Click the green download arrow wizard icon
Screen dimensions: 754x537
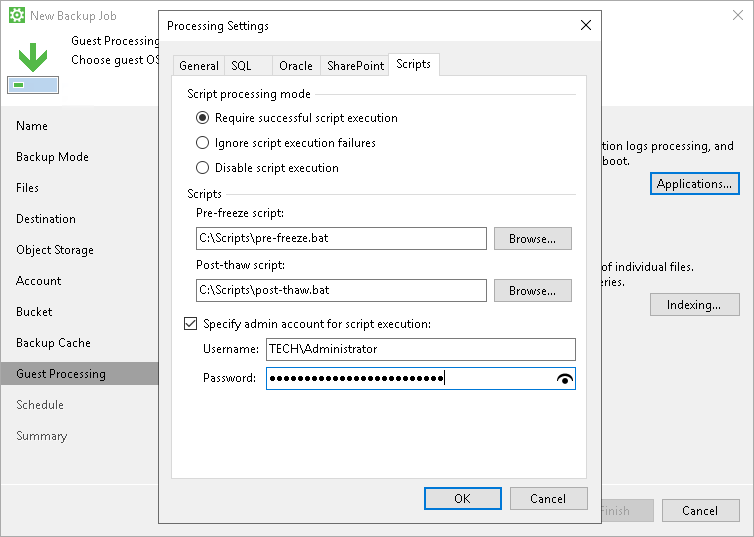(x=33, y=58)
